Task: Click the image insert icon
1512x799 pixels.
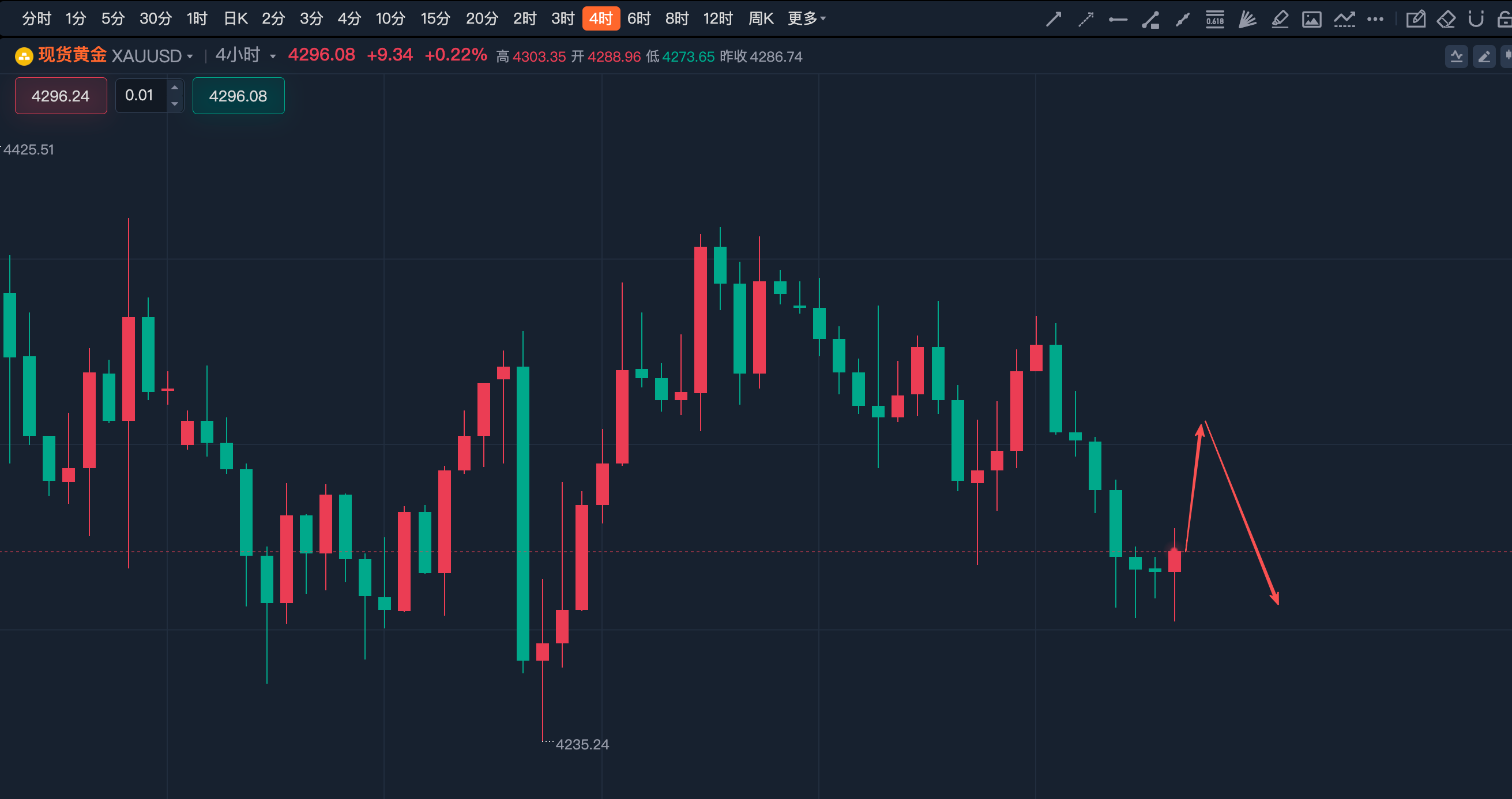Action: (x=1312, y=20)
